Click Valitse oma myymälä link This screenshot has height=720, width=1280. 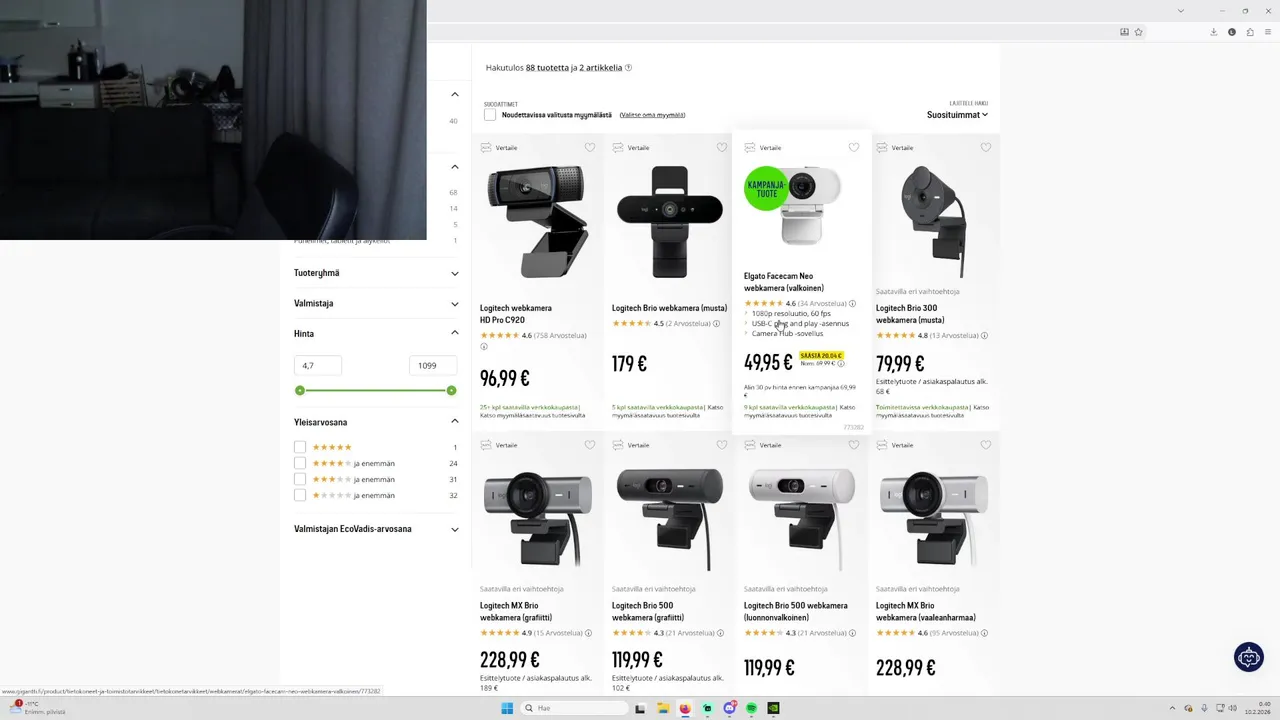click(x=652, y=115)
